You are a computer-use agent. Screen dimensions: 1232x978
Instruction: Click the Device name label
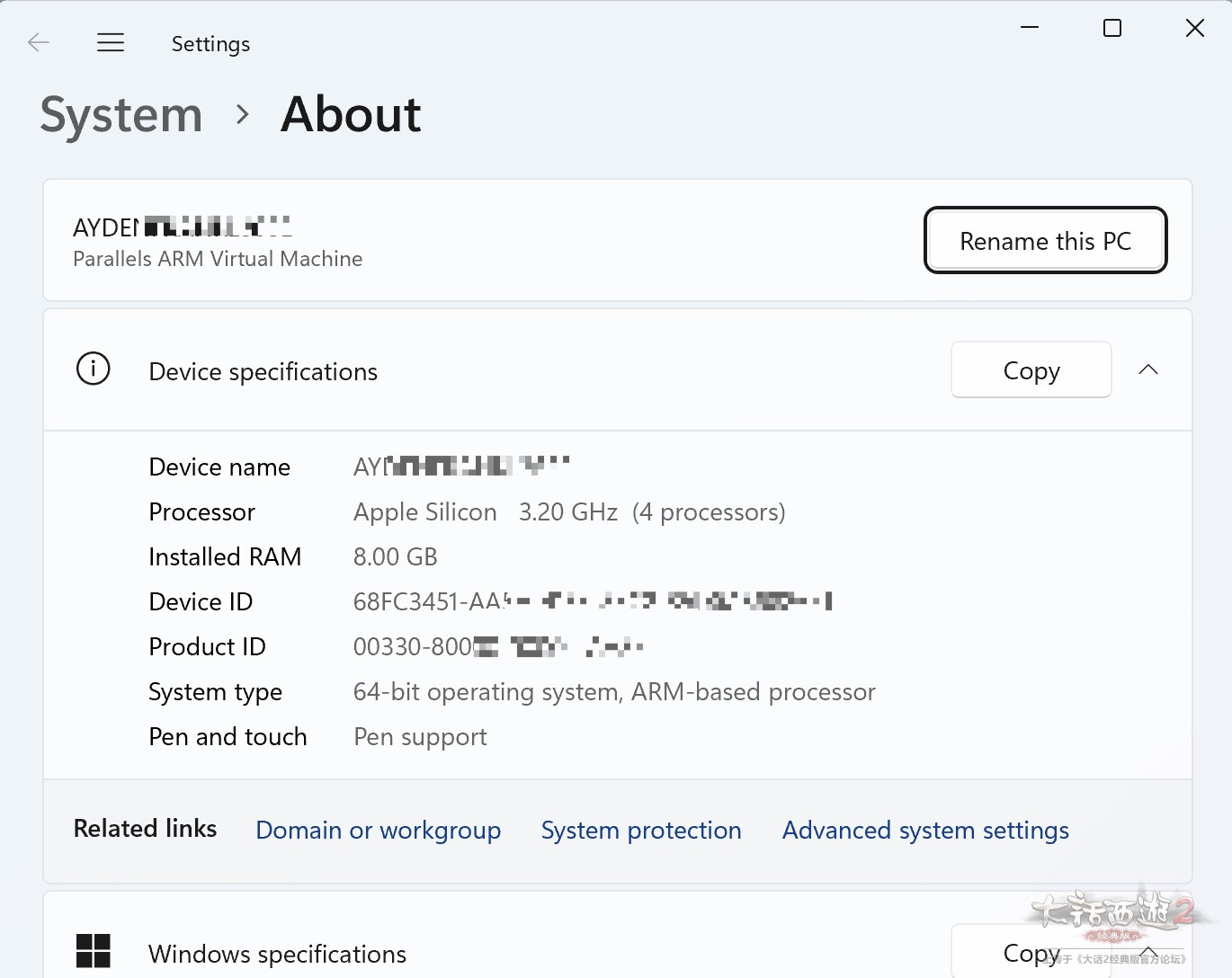coord(219,467)
